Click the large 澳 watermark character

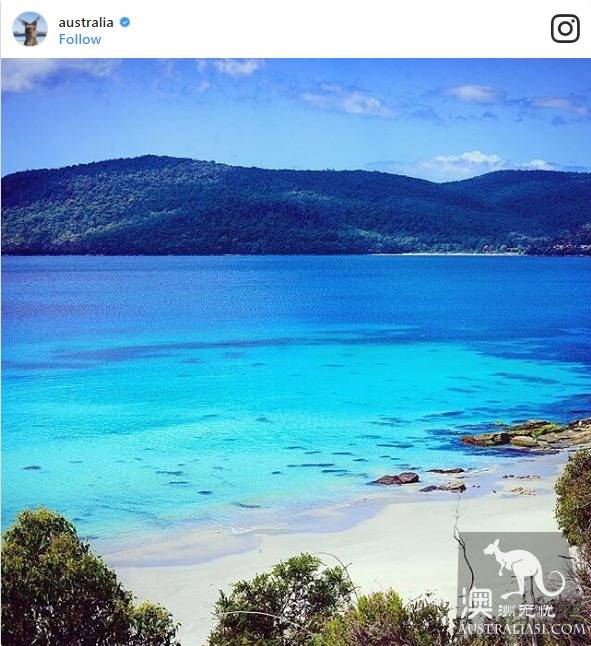tap(477, 603)
